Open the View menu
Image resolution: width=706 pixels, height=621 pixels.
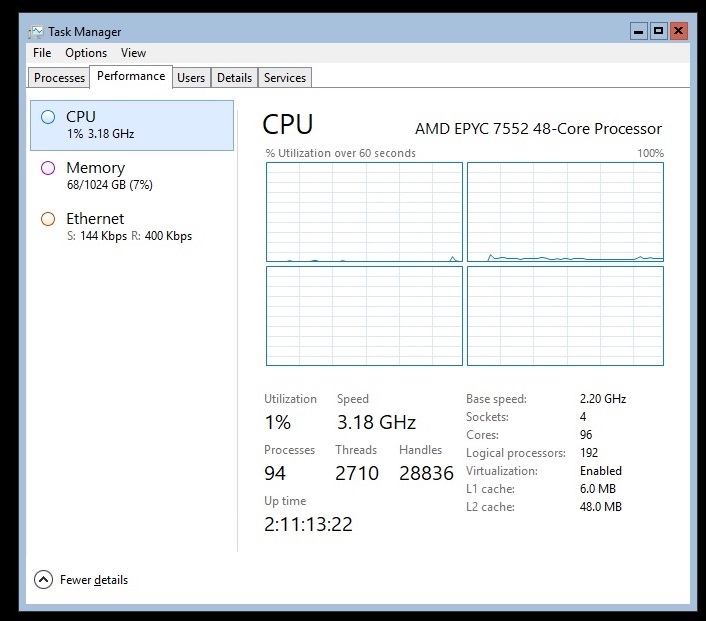pyautogui.click(x=133, y=53)
